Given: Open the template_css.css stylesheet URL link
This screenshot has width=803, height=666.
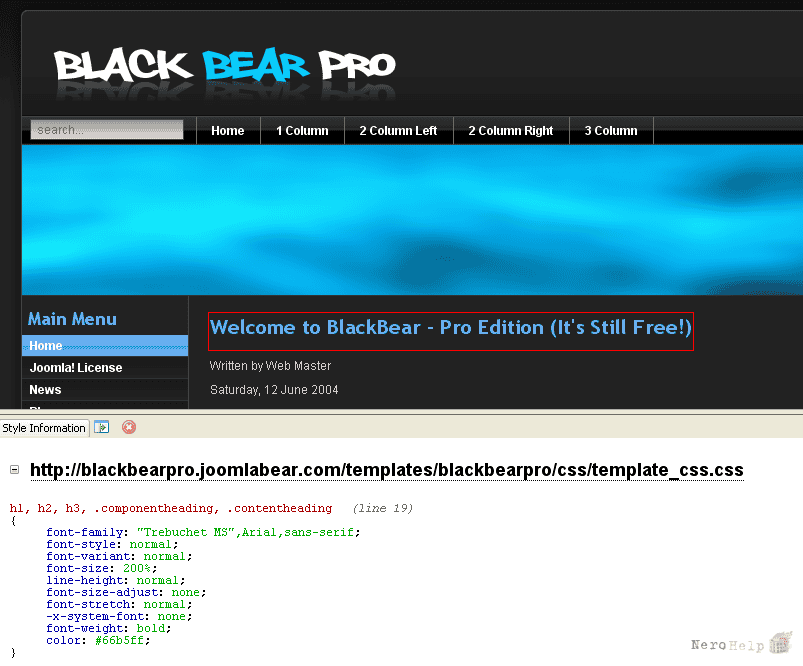Looking at the screenshot, I should [x=387, y=470].
